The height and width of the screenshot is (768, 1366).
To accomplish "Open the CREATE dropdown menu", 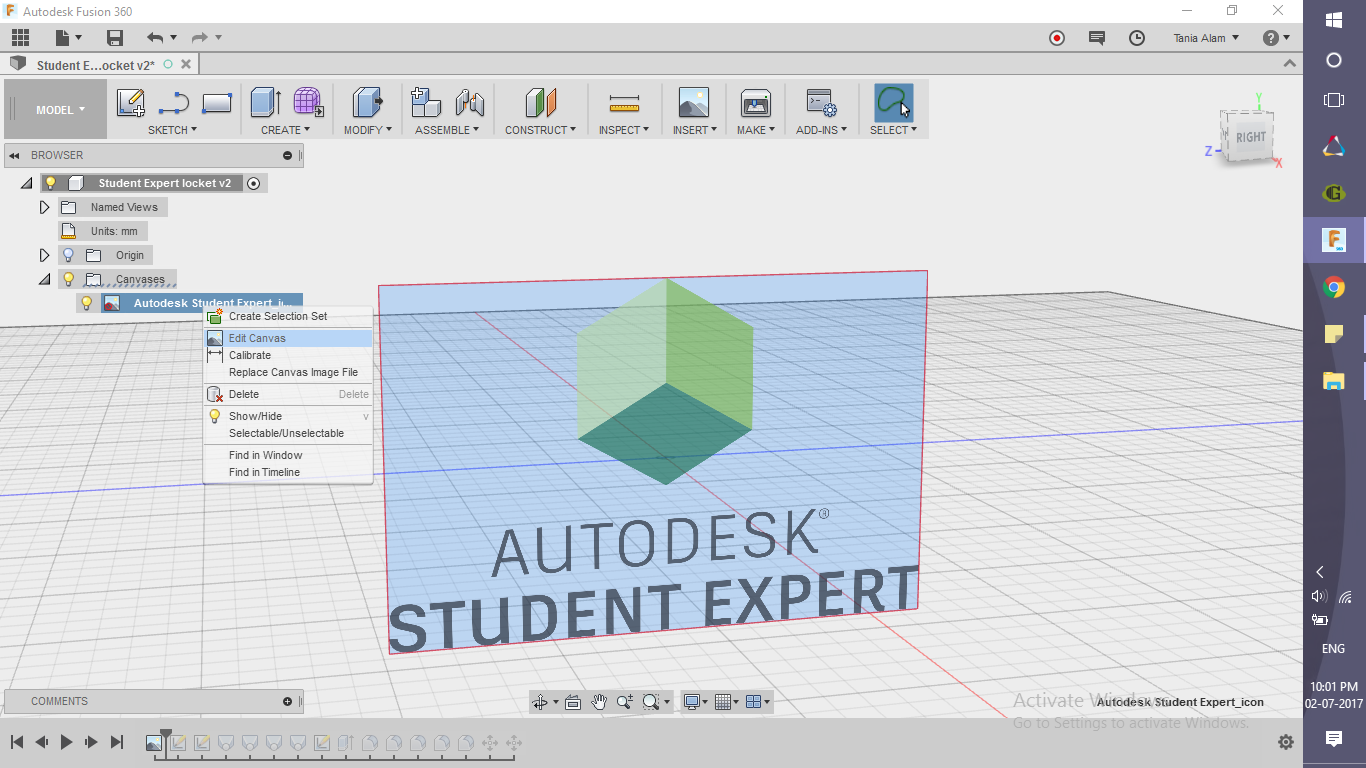I will click(x=285, y=130).
